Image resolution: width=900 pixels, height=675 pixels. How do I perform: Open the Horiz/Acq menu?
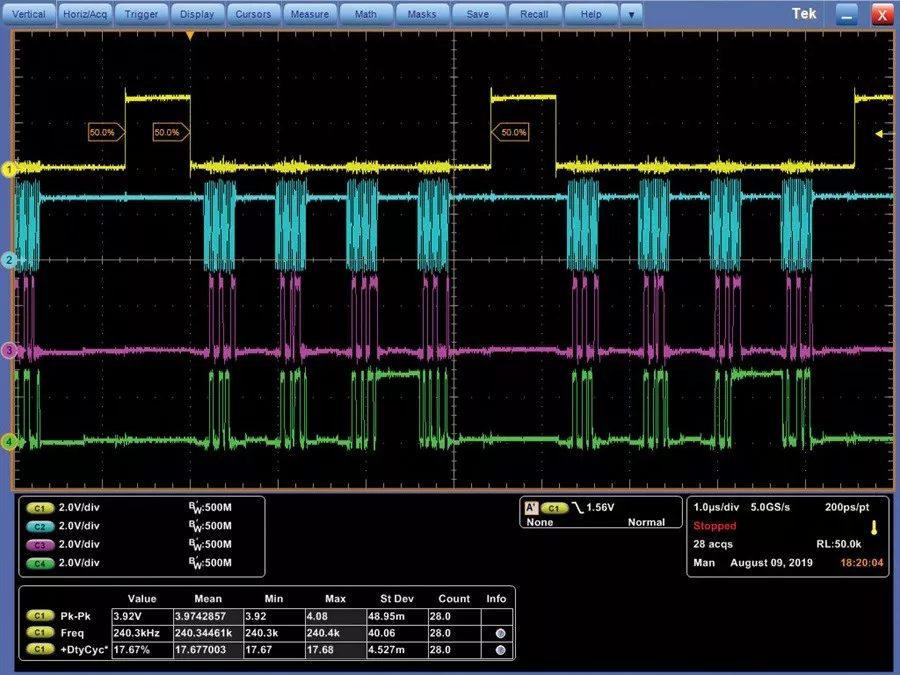85,15
